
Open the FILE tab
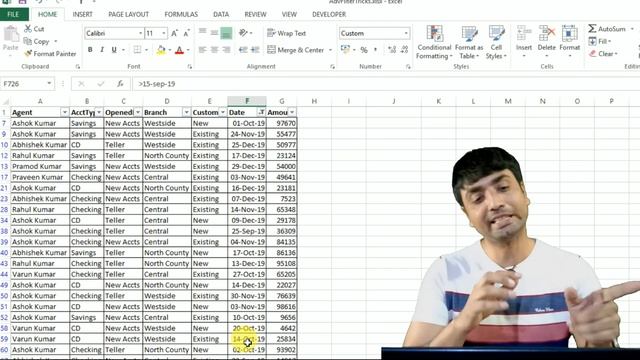tap(13, 14)
